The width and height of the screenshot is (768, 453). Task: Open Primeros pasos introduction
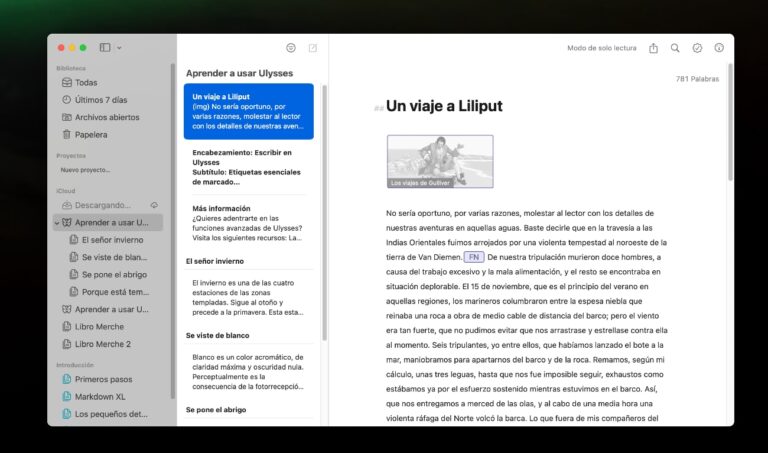[108, 379]
